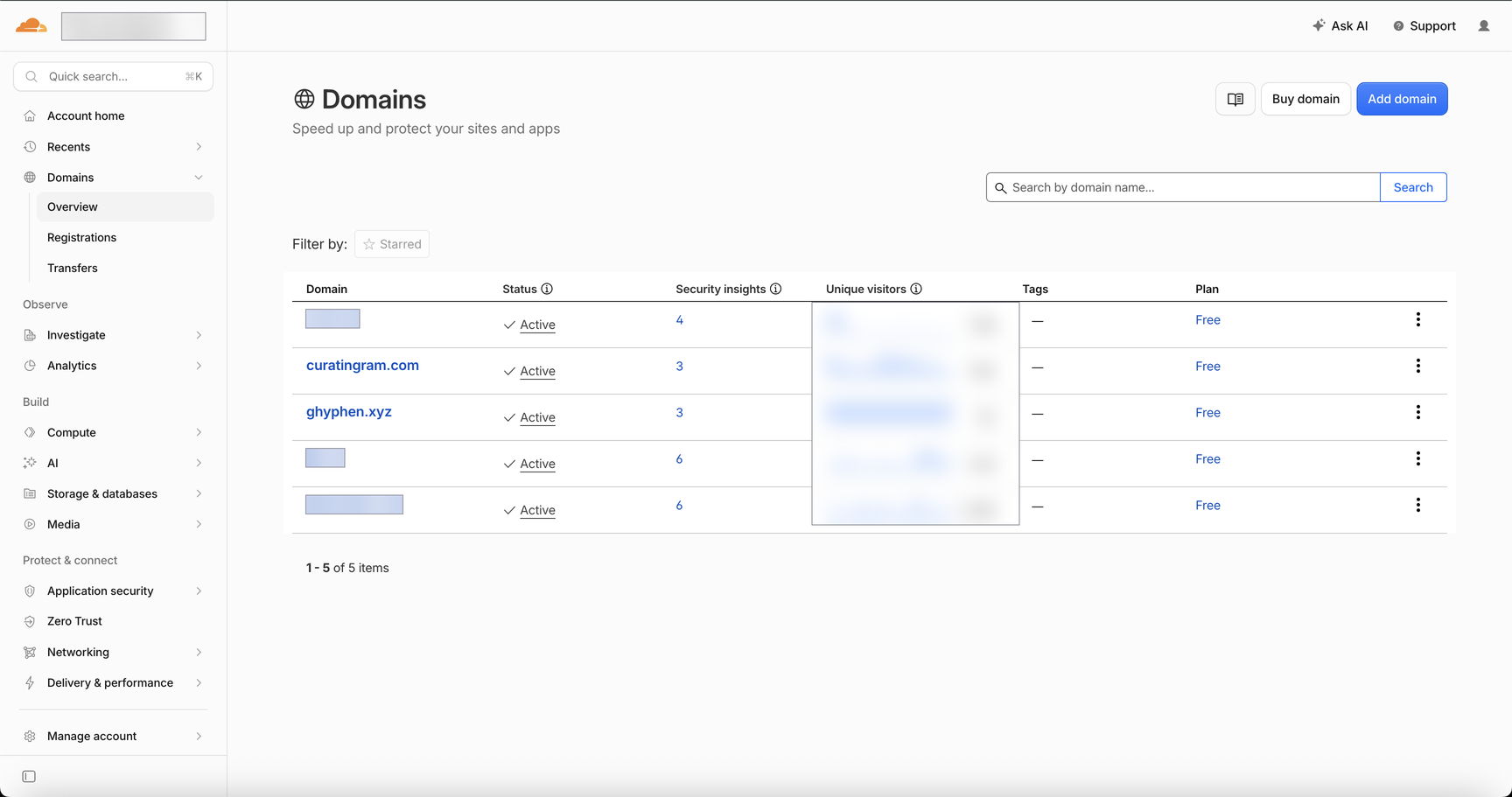Click the AI sidebar chevron
The height and width of the screenshot is (797, 1512).
pyautogui.click(x=199, y=463)
